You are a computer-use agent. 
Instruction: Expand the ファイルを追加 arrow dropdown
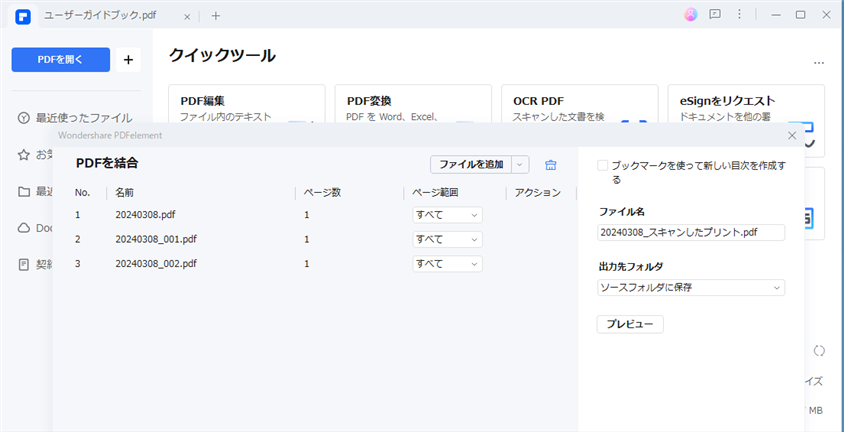tap(520, 164)
